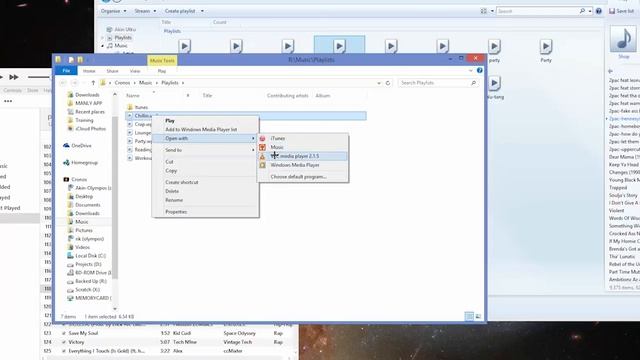Open Music Tools Play ribbon tab
Screen dimensions: 640x360
pos(162,71)
